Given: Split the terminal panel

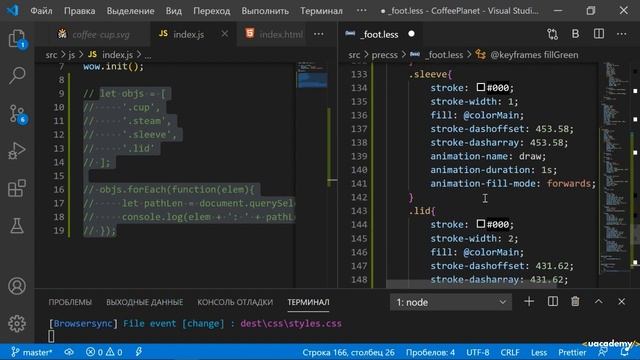Looking at the screenshot, I should click(553, 302).
